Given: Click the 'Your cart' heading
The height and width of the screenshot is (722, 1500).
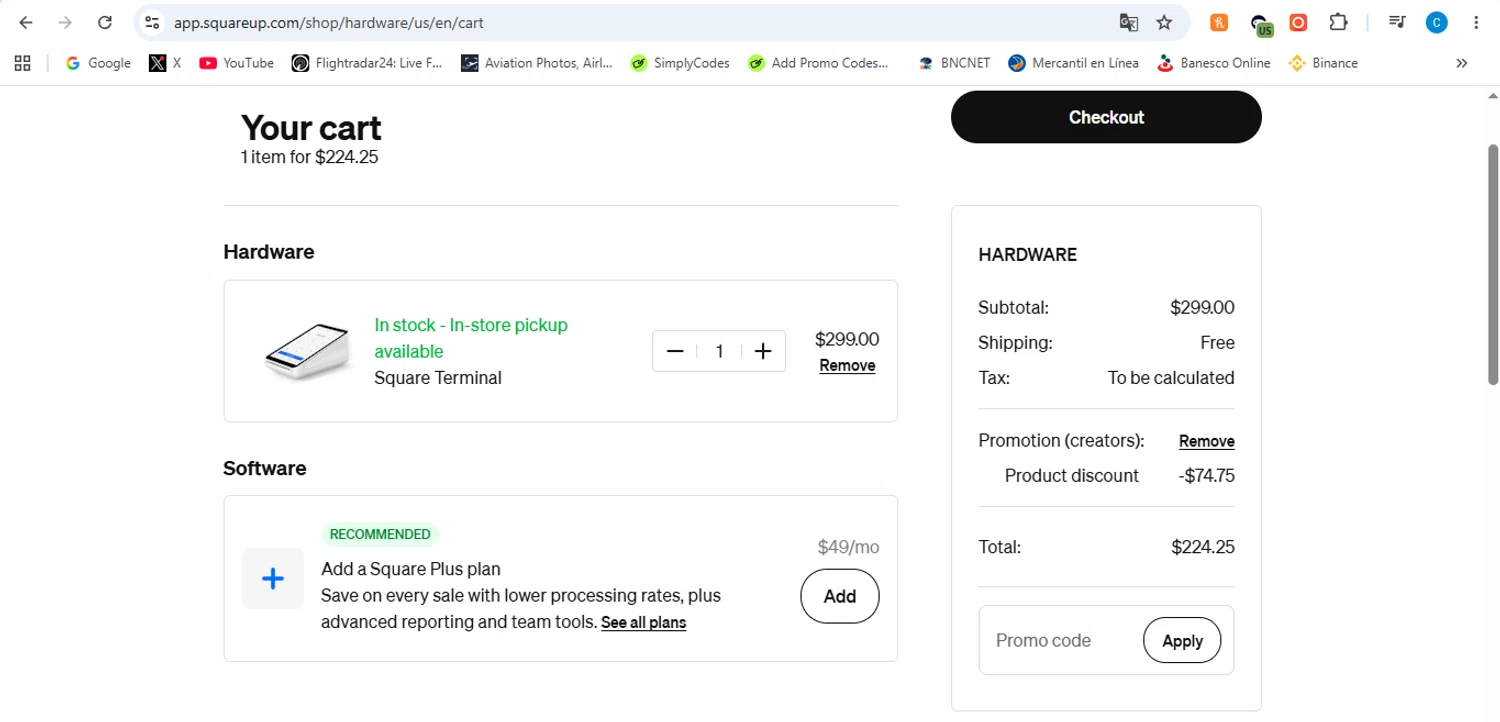Looking at the screenshot, I should 311,128.
